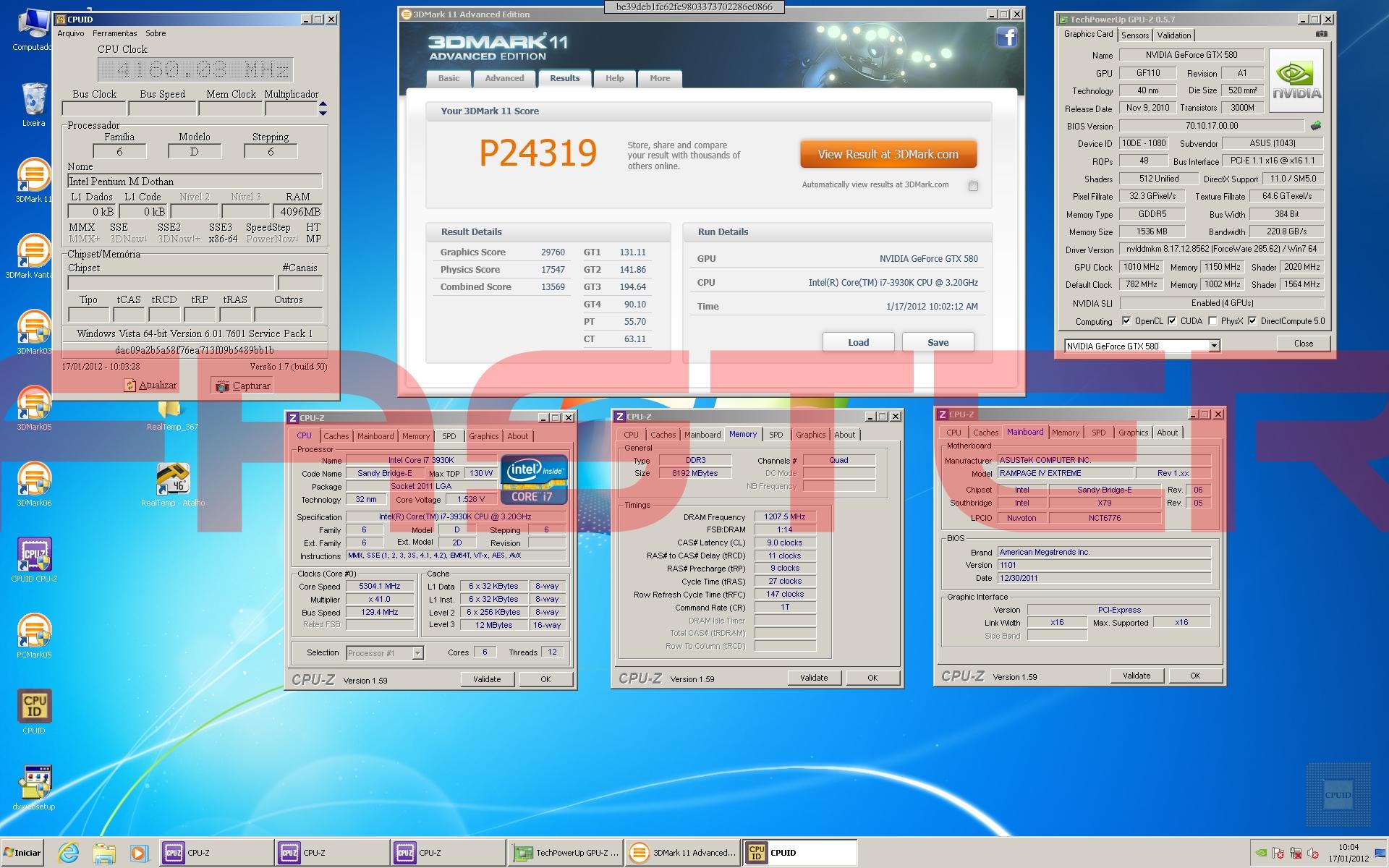Open RealTemp - Atalho shortcut icon

point(173,485)
